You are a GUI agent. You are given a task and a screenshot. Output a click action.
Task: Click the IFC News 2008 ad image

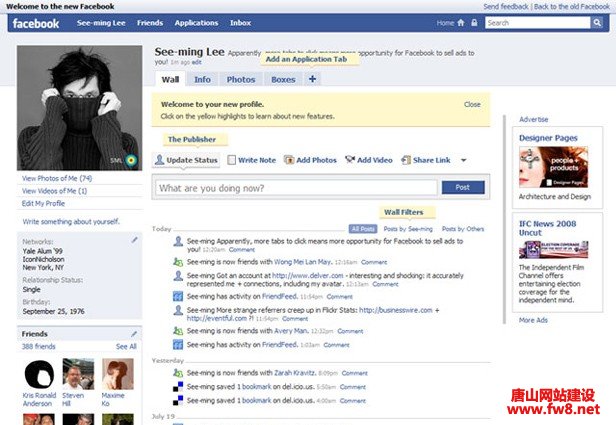pos(554,249)
